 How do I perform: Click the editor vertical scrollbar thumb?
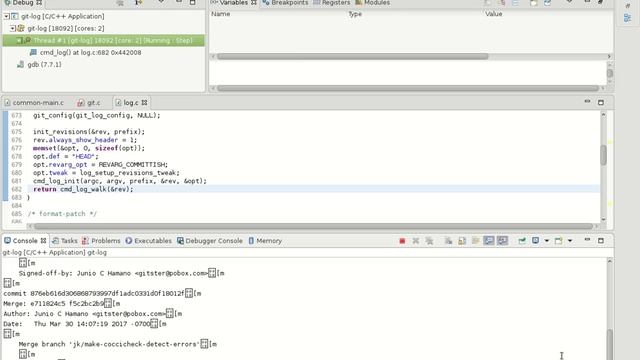603,155
